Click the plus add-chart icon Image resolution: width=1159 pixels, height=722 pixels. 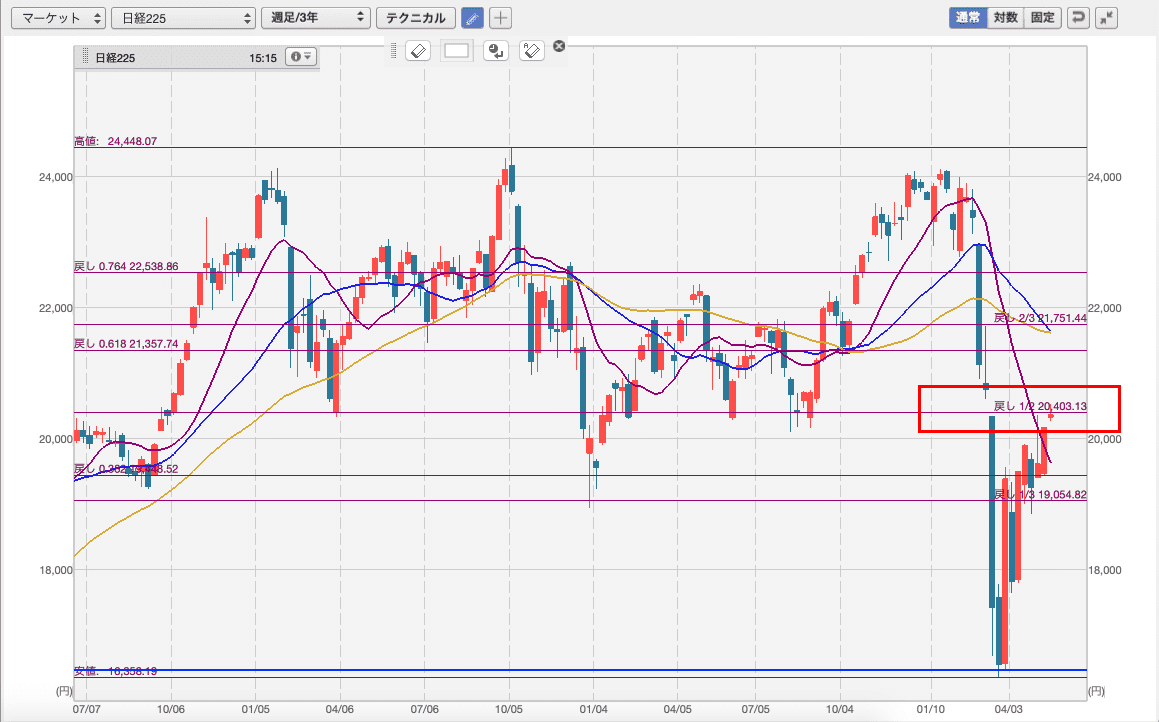(x=500, y=18)
